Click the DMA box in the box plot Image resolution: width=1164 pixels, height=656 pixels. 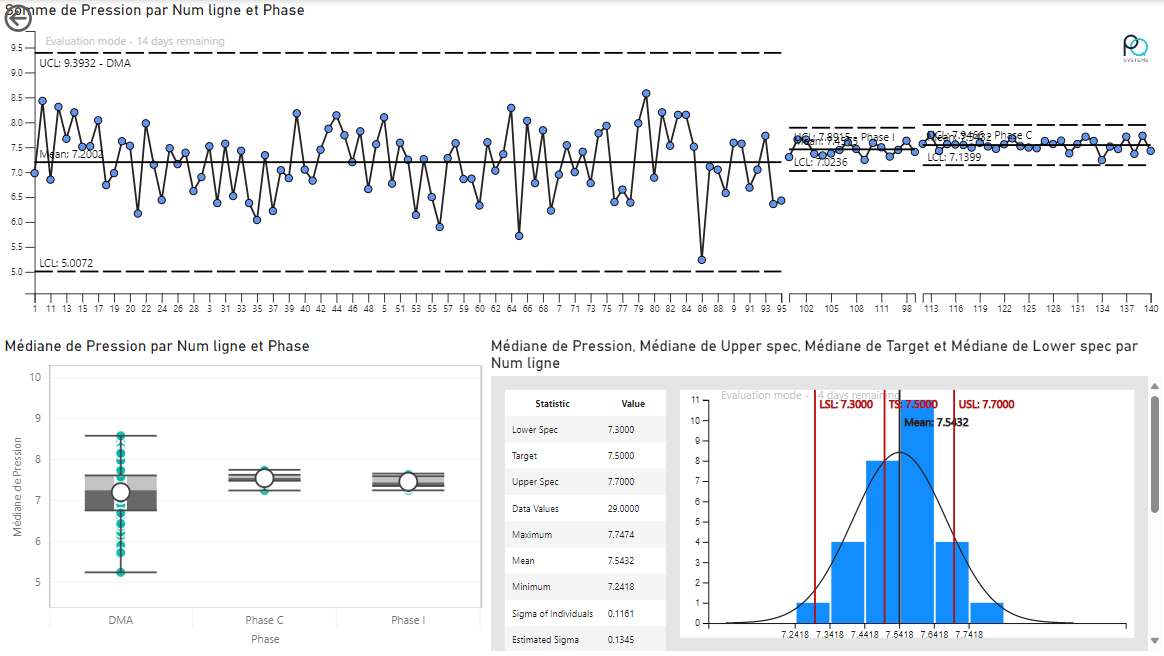click(121, 493)
